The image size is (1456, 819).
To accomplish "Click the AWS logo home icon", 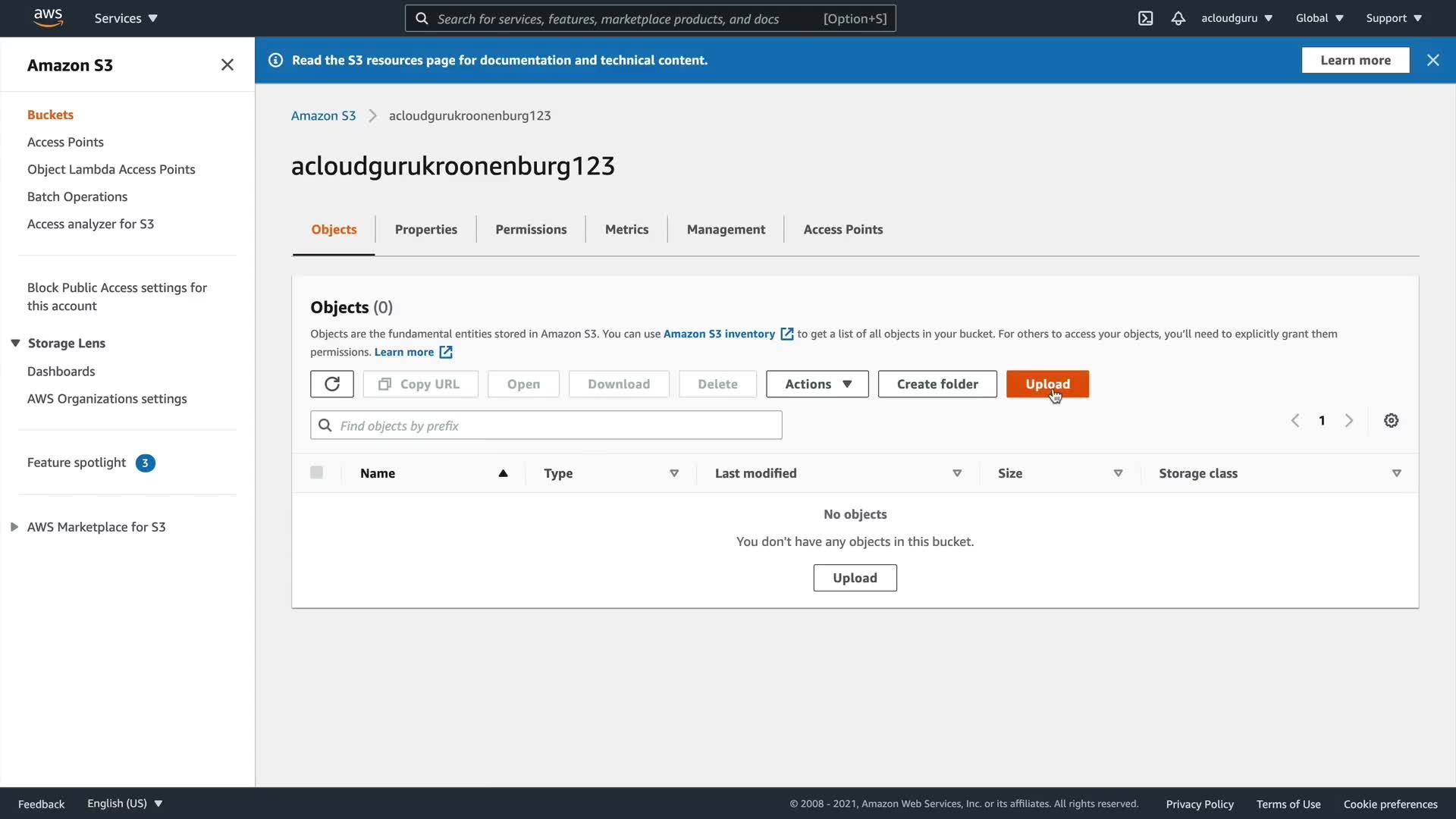I will [x=48, y=17].
